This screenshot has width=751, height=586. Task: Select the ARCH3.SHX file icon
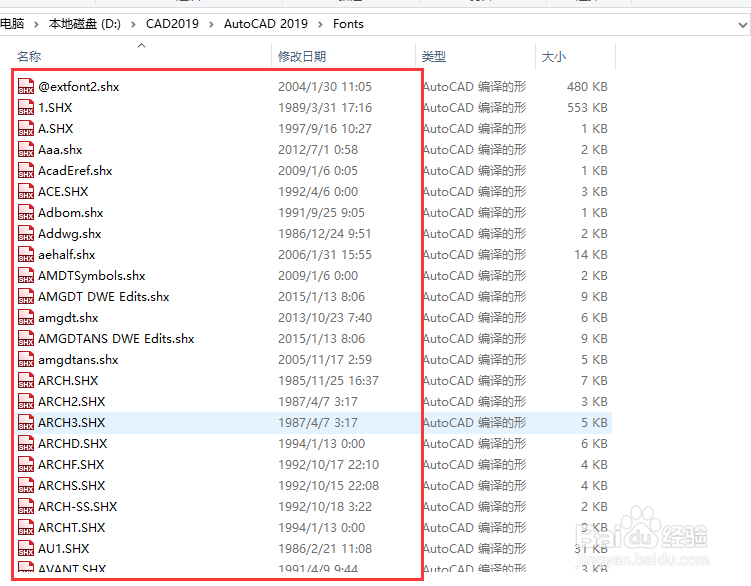(x=26, y=423)
